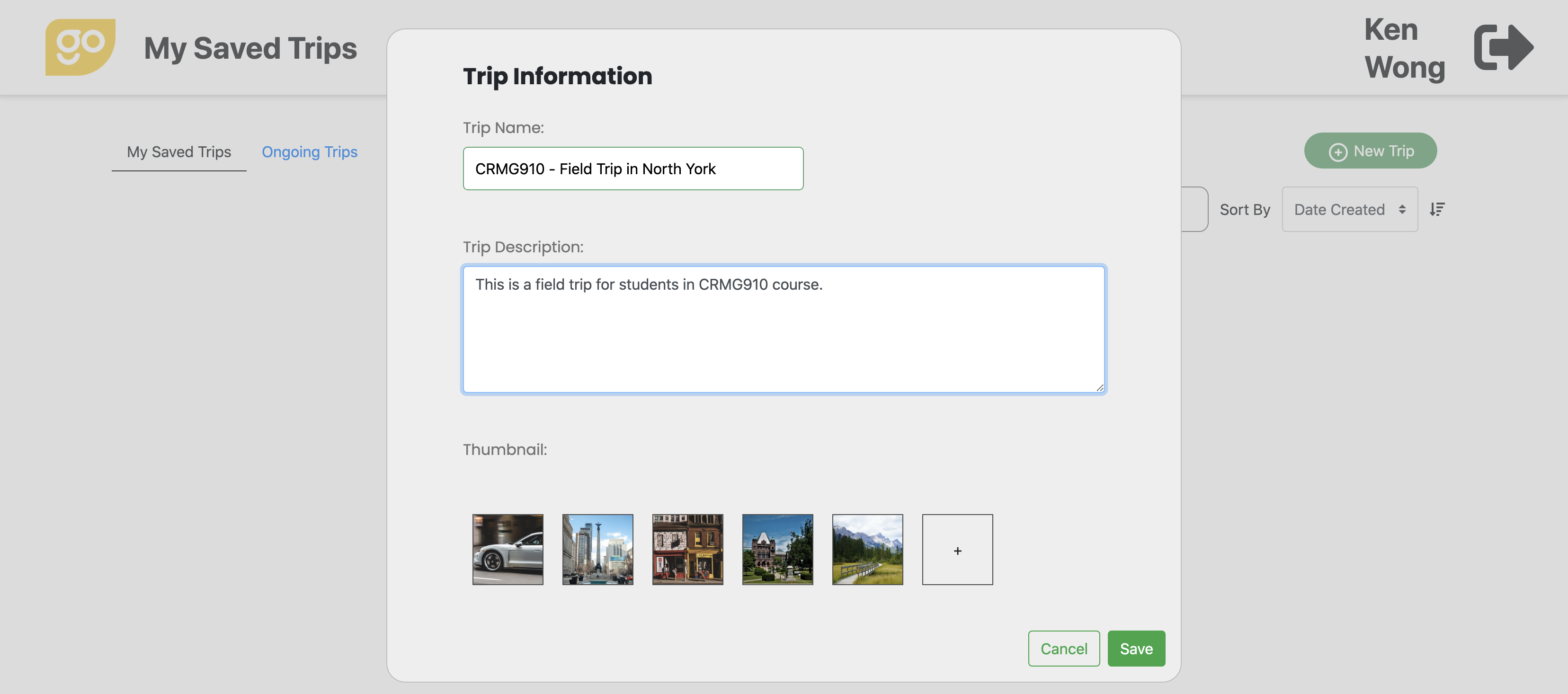This screenshot has height=694, width=1568.
Task: Click the plus box to add thumbnail
Action: pos(957,550)
